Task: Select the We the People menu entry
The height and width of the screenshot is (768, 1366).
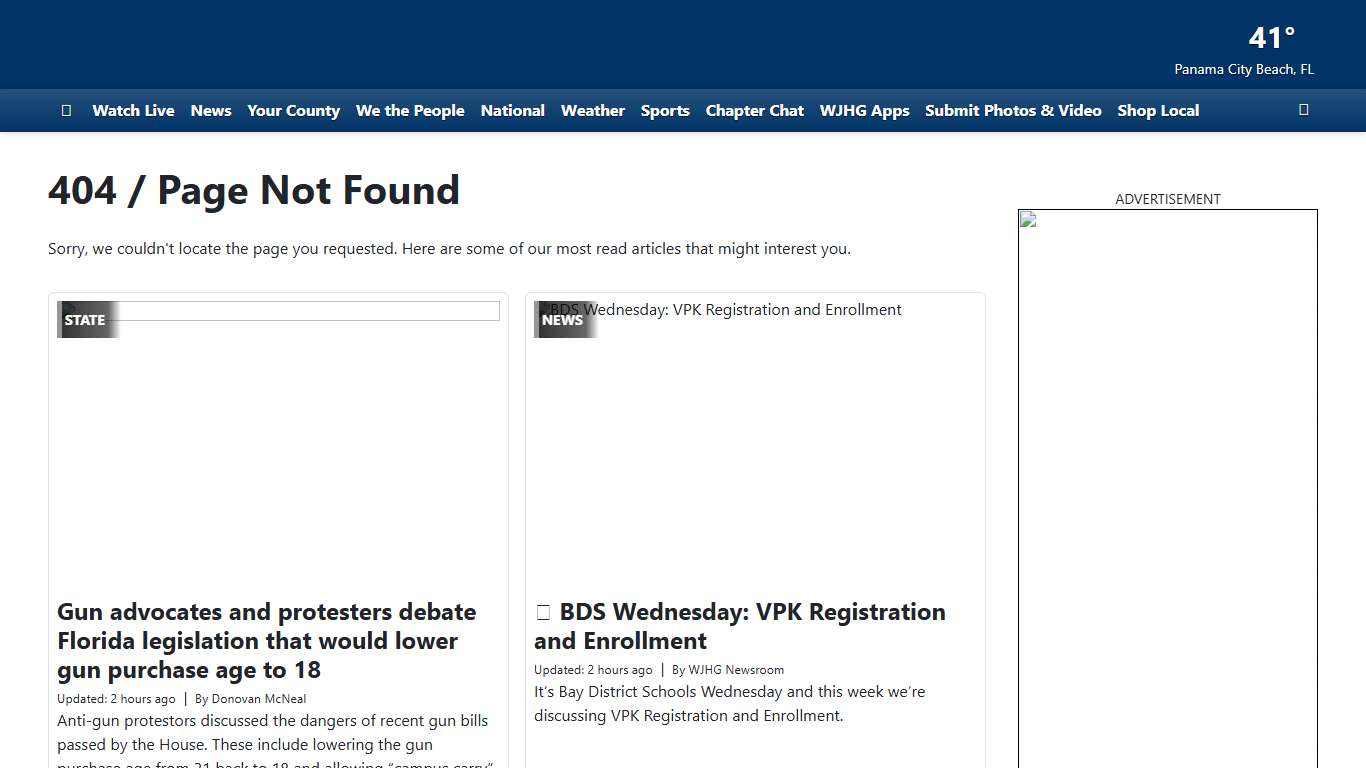Action: pos(410,110)
